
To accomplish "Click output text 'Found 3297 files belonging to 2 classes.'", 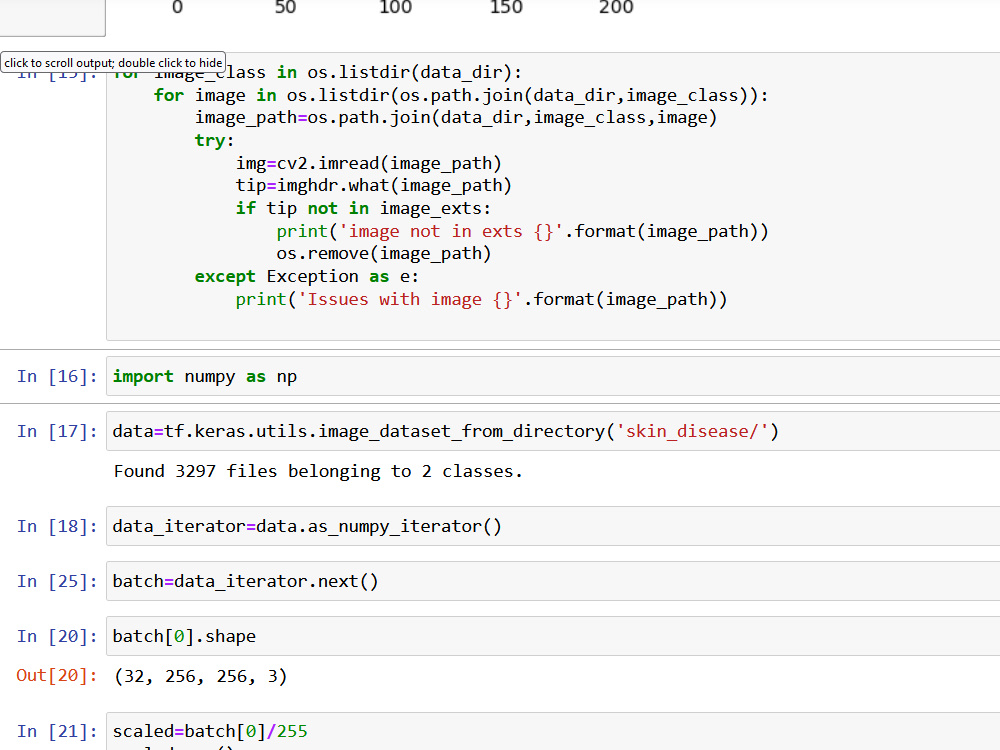I will (318, 471).
